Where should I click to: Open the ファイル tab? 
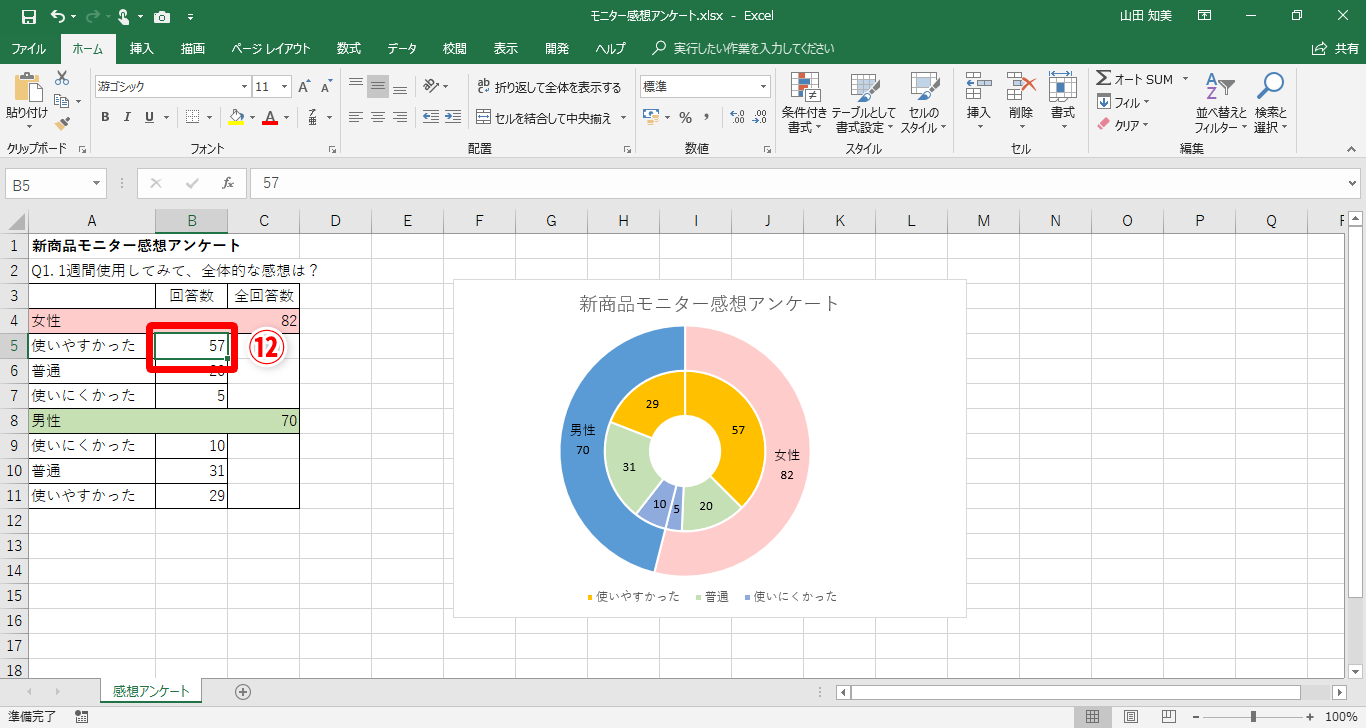point(28,49)
